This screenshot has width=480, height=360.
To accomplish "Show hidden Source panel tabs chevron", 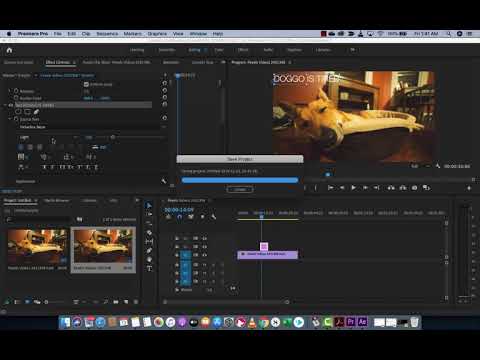I will [223, 62].
